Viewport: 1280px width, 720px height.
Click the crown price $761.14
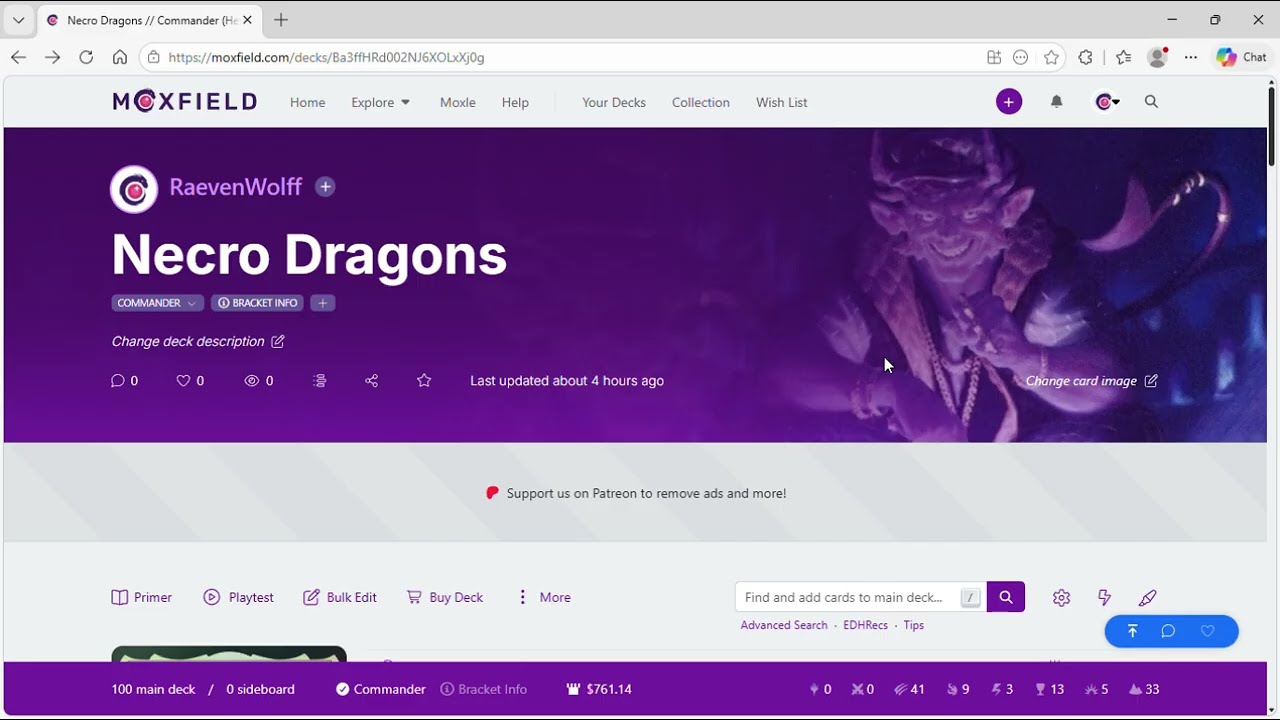[x=599, y=689]
